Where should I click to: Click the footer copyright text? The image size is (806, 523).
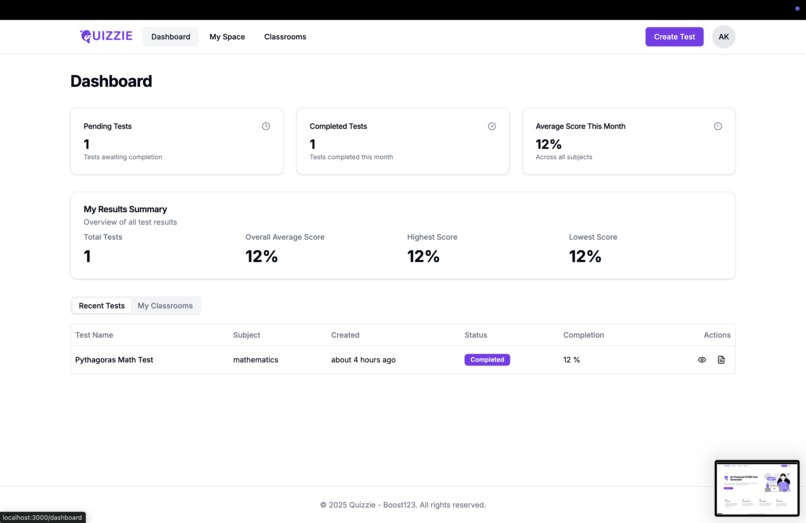click(402, 505)
